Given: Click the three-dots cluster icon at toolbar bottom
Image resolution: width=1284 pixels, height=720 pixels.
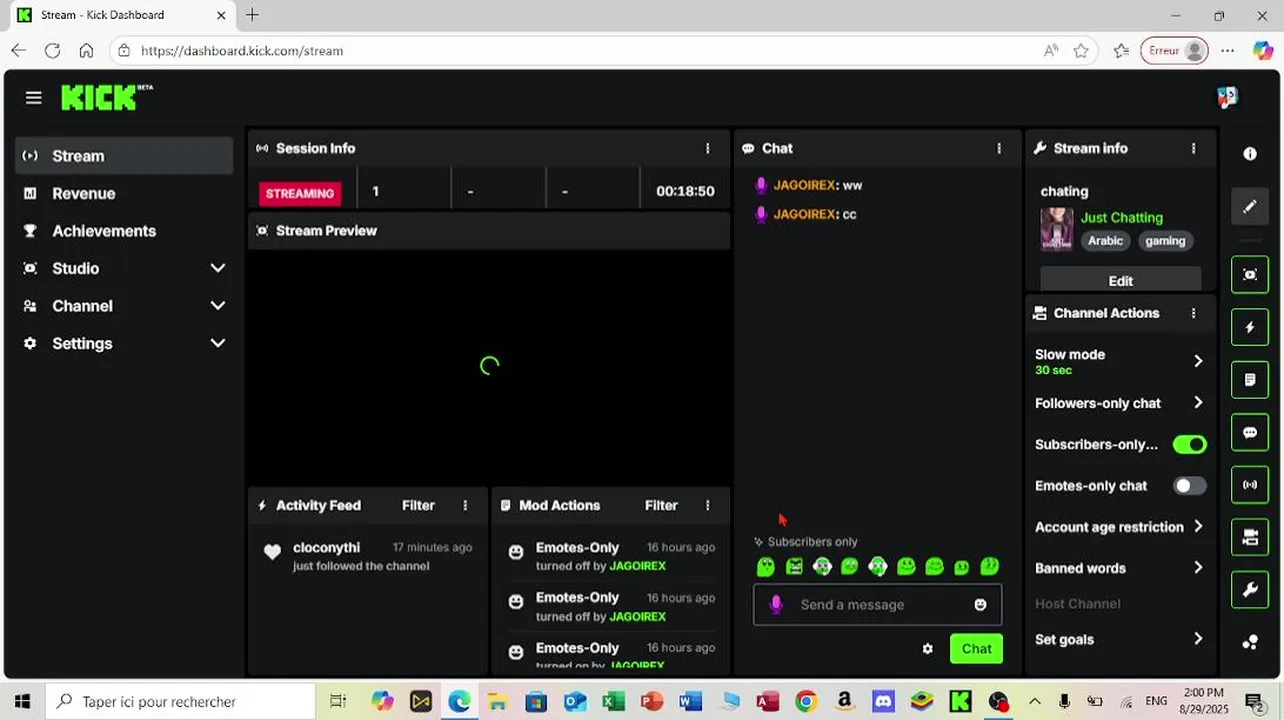Looking at the screenshot, I should [1250, 643].
